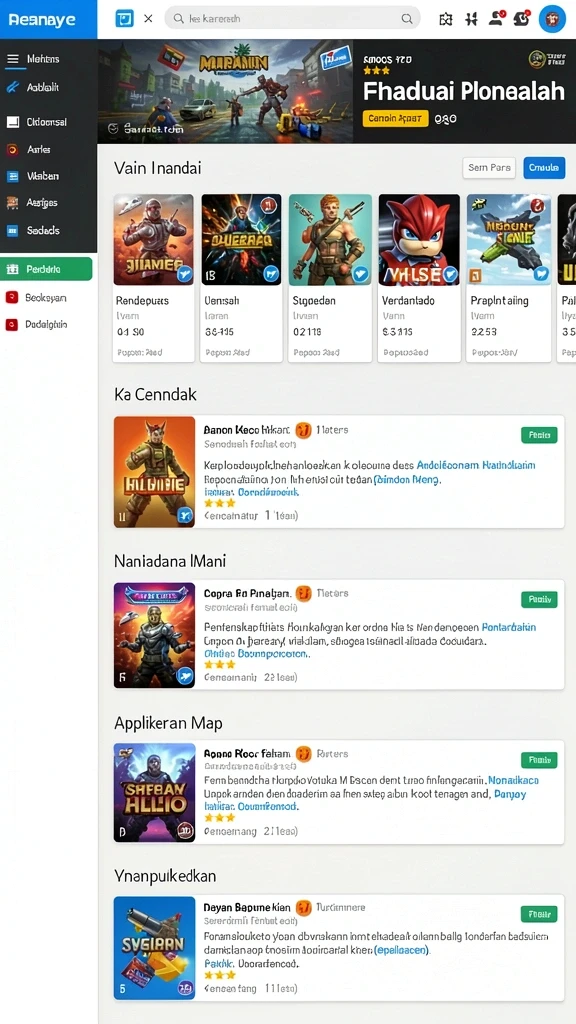The image size is (576, 1024).
Task: Select the Pardaria item in sidebar
Action: 46,269
